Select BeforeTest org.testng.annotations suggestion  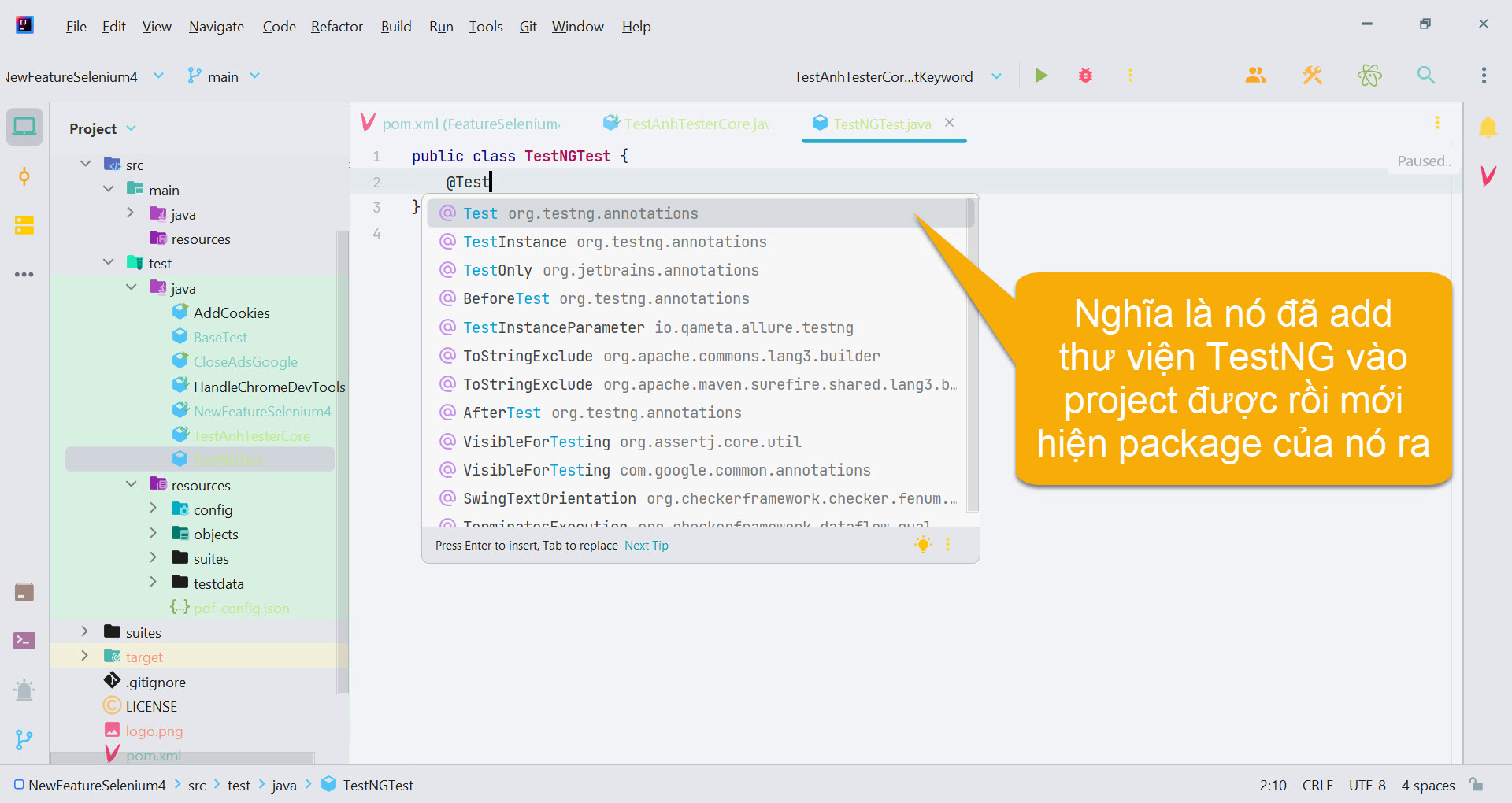[701, 299]
